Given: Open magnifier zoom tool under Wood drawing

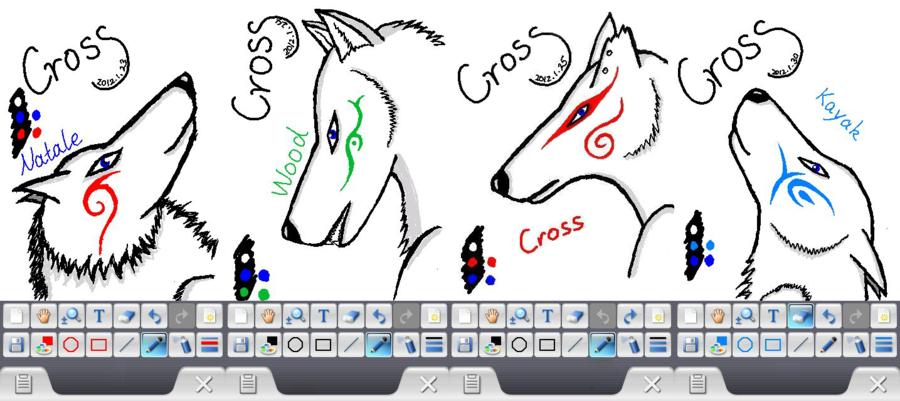Looking at the screenshot, I should pyautogui.click(x=296, y=316).
